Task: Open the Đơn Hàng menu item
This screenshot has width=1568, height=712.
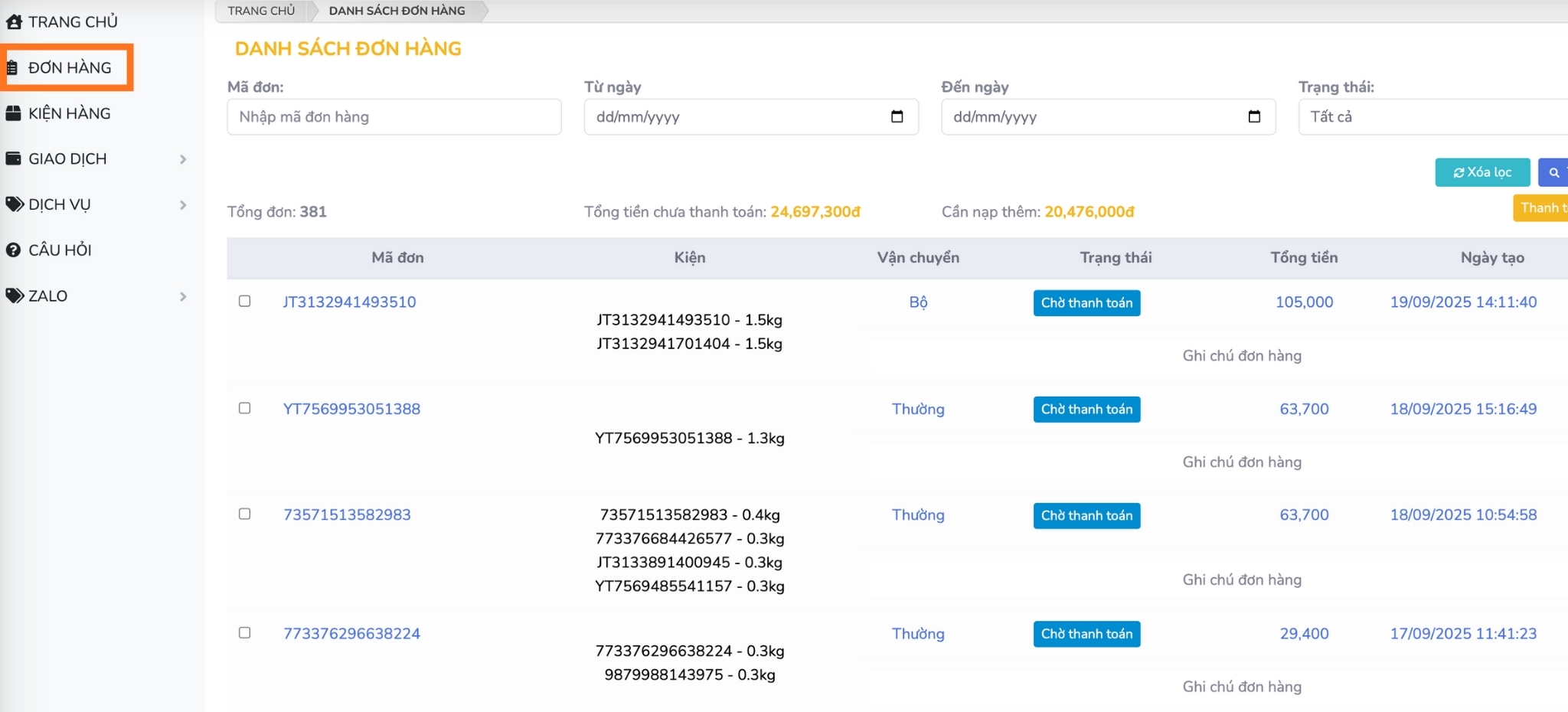Action: [69, 67]
